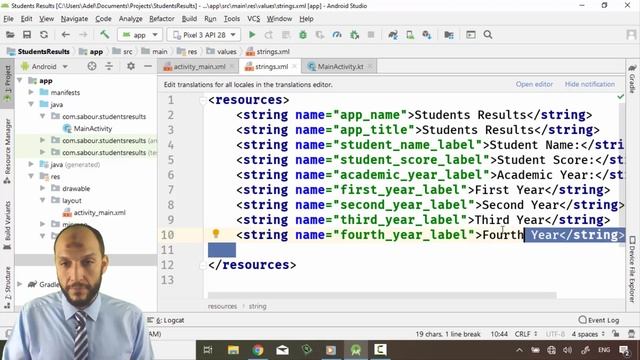
Task: Open Pixel 3 API 28 device dropdown
Action: click(x=204, y=35)
